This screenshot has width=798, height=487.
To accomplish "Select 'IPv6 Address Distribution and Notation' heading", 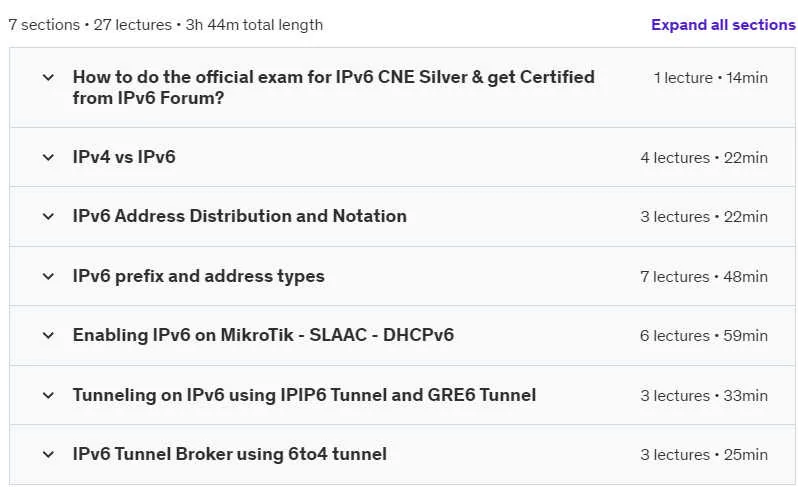I will pos(240,216).
